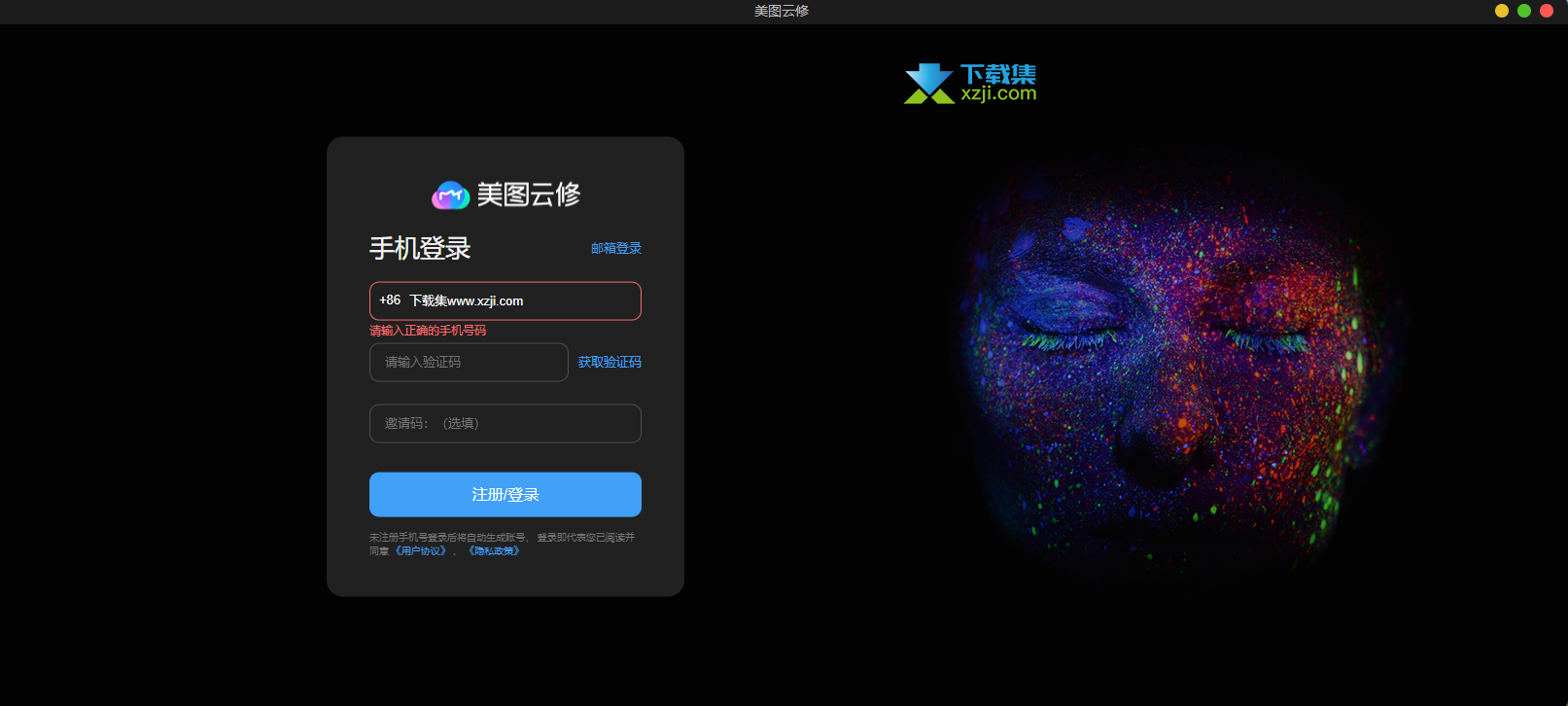The width and height of the screenshot is (1568, 706).
Task: Select the 邀请码 (选填) field
Action: [x=505, y=424]
